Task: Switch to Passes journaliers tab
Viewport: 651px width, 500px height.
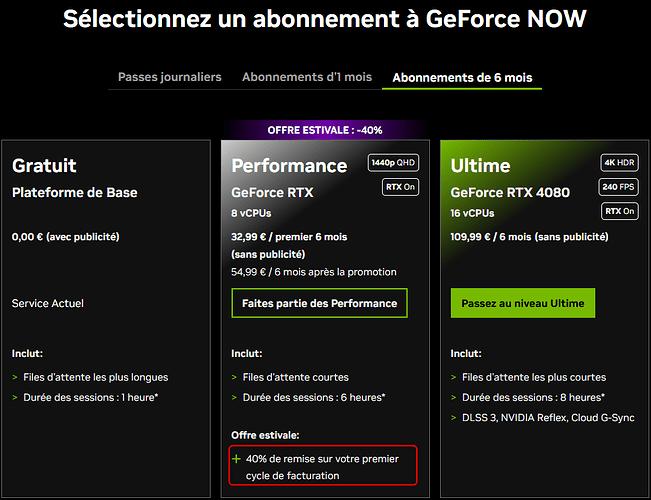Action: (170, 77)
